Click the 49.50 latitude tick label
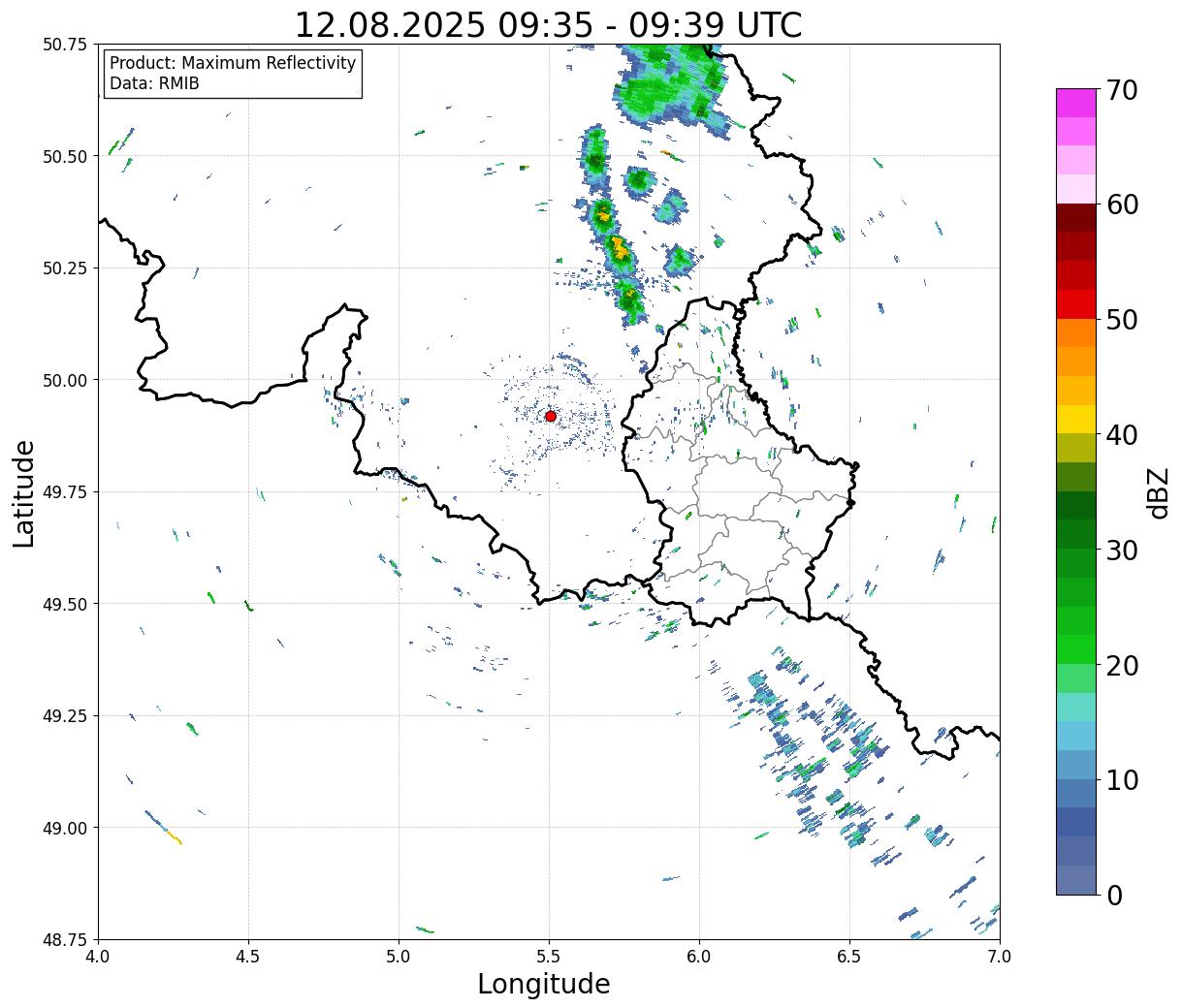Screen dimensions: 1182x1008 point(65,604)
